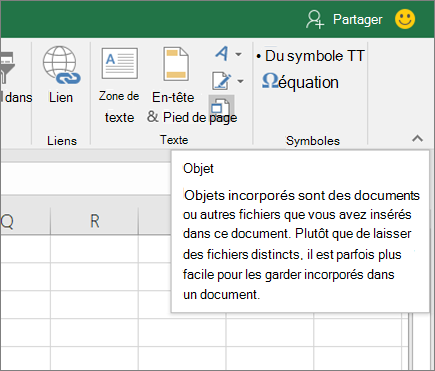The image size is (435, 371).
Task: Insert a Zone de texte text box
Action: pyautogui.click(x=119, y=85)
